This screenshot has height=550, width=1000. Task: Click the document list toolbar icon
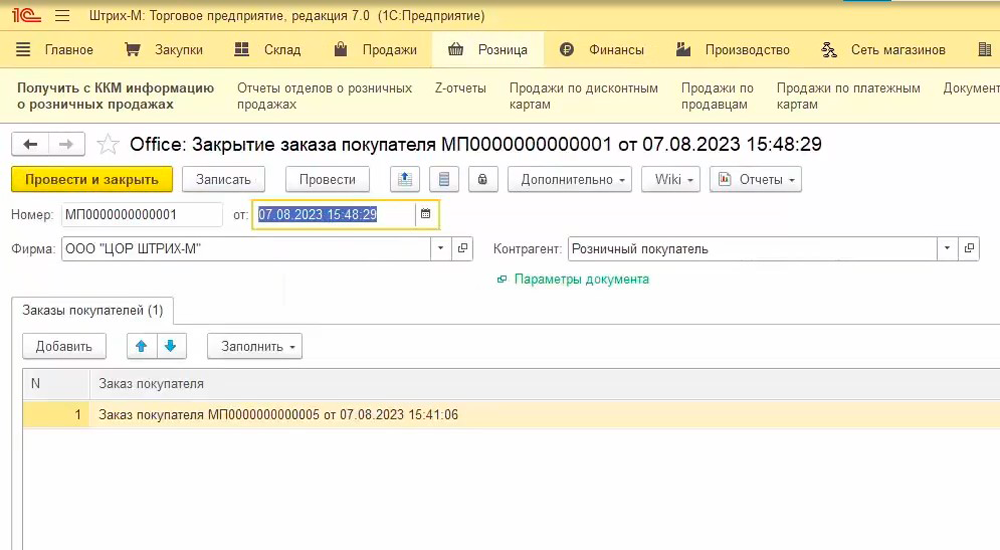point(444,180)
